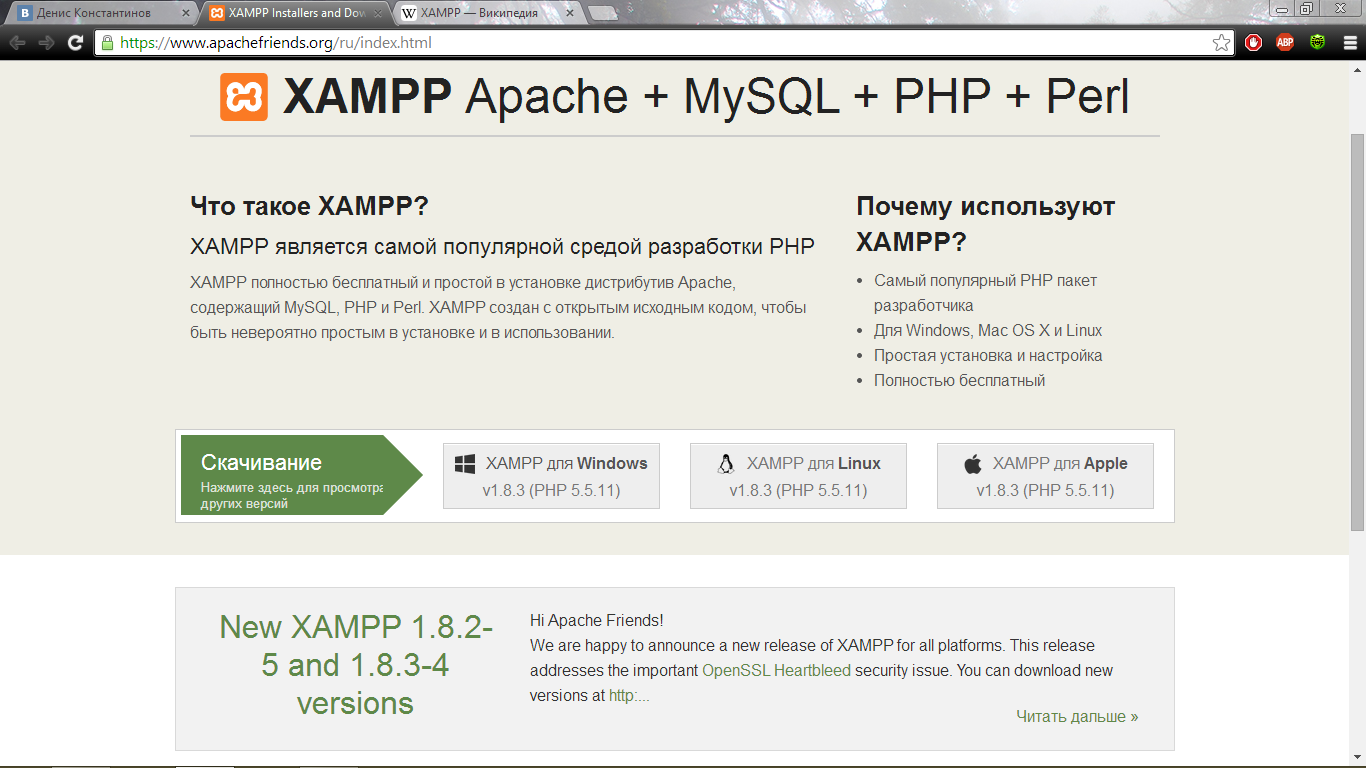
Task: Click the scrollbar down arrow
Action: 1357,760
